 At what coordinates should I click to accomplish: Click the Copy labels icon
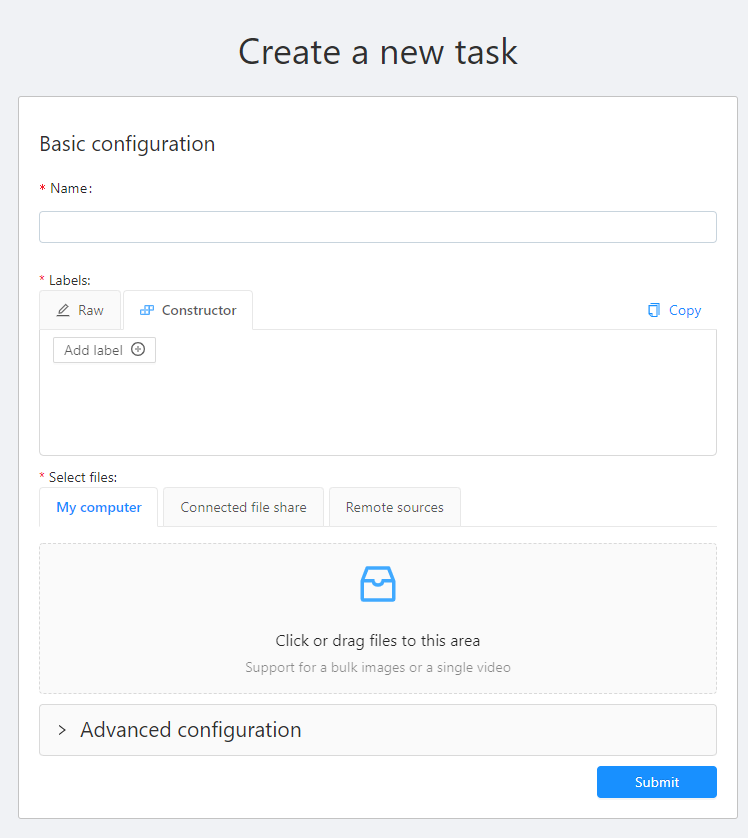653,310
